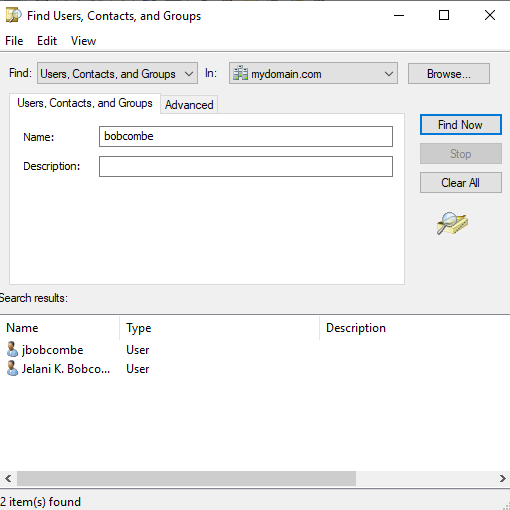Viewport: 510px width, 510px height.
Task: Switch to the Advanced tab
Action: pos(189,105)
